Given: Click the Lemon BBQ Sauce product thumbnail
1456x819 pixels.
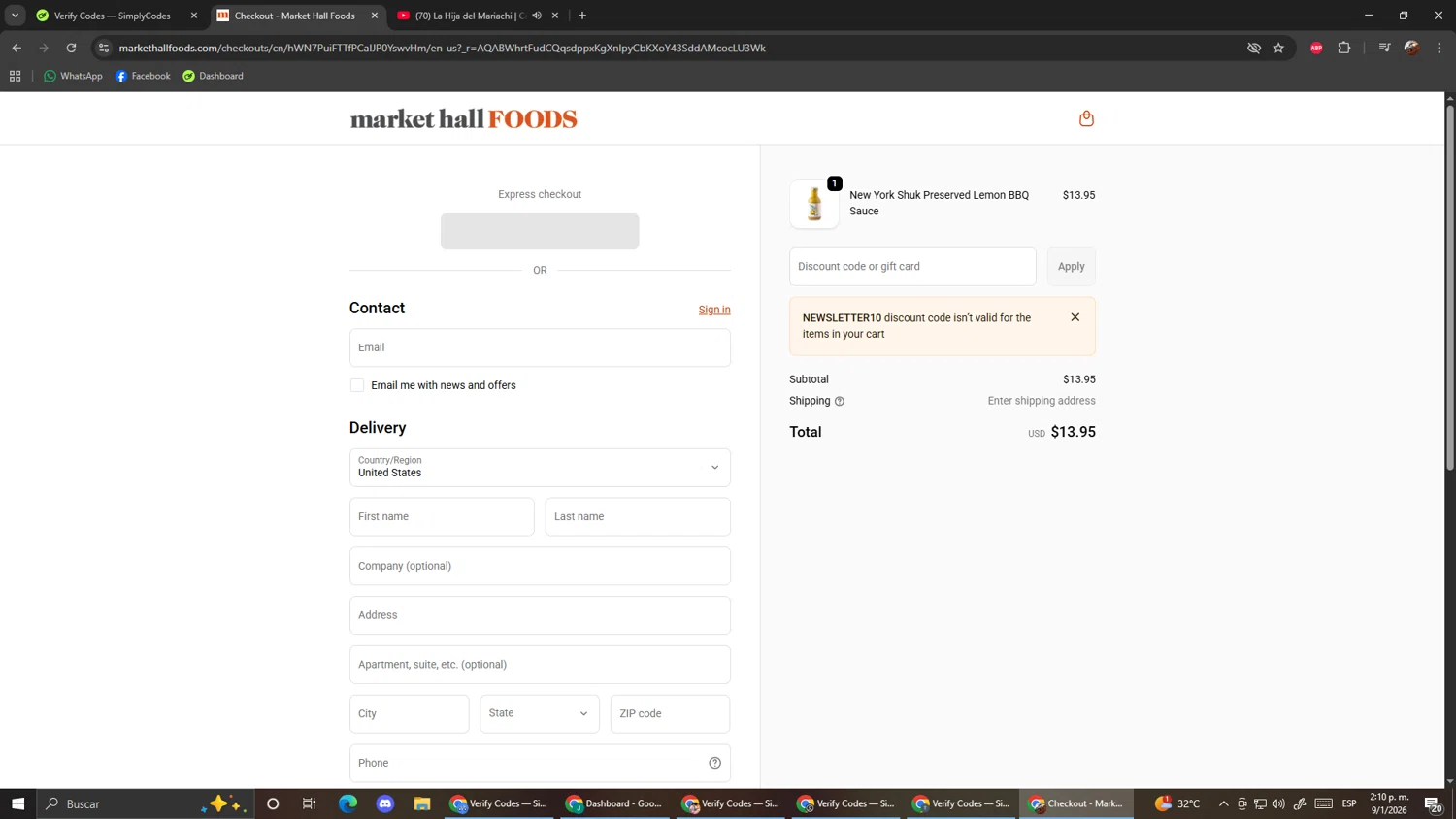Looking at the screenshot, I should [814, 204].
